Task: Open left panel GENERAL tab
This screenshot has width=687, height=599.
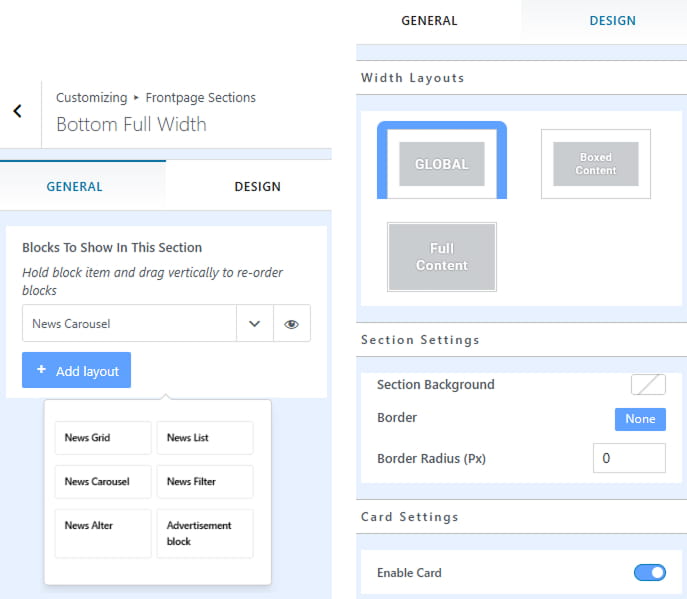Action: [x=74, y=187]
